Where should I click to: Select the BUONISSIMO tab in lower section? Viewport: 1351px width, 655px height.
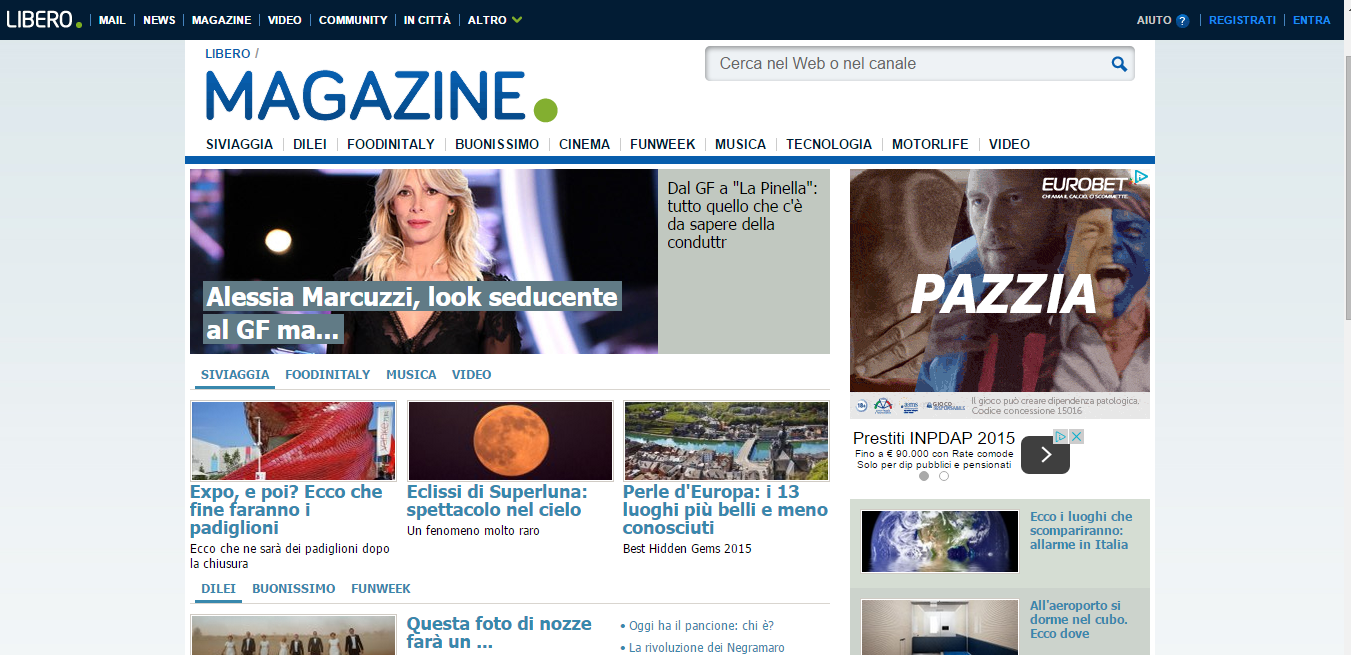point(293,589)
